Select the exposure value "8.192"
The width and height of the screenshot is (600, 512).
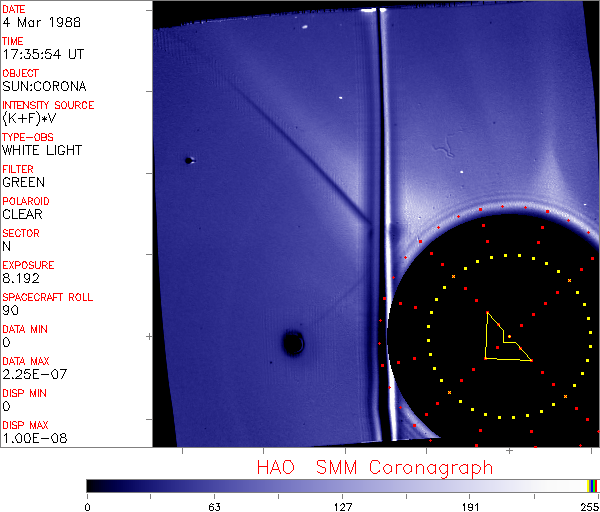click(20, 278)
